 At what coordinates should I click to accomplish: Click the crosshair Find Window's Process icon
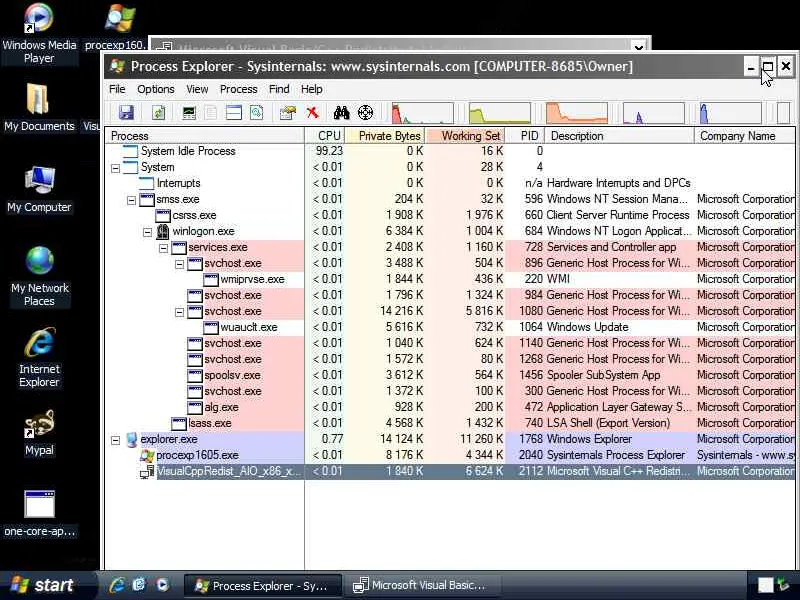pos(365,112)
